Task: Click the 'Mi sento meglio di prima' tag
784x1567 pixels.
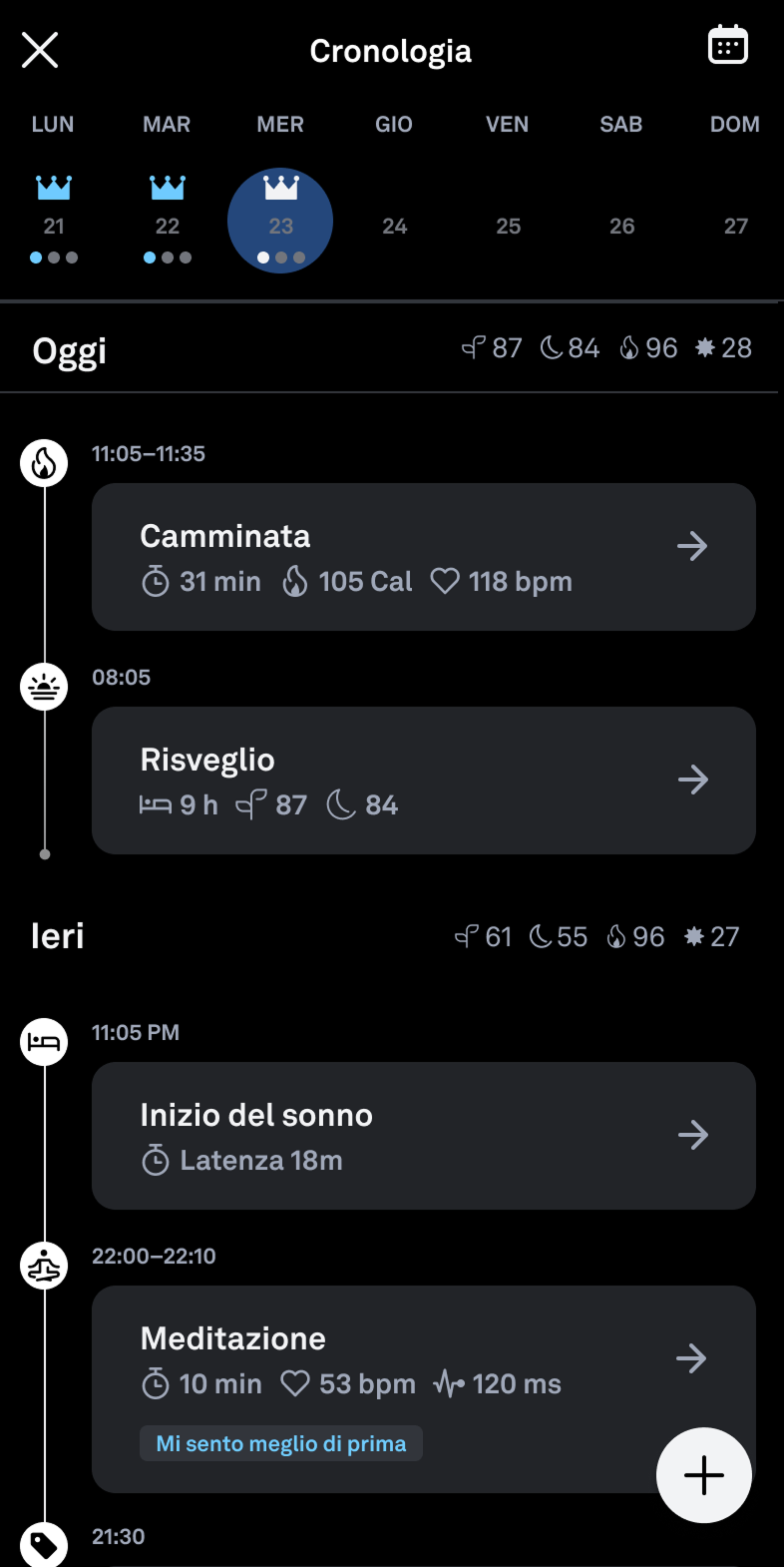Action: (x=281, y=1443)
